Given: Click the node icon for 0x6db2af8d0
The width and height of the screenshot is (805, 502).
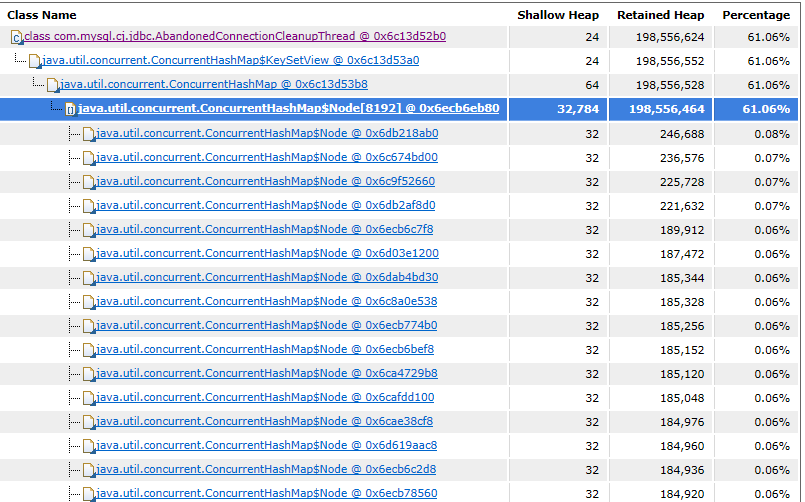Looking at the screenshot, I should pyautogui.click(x=89, y=206).
